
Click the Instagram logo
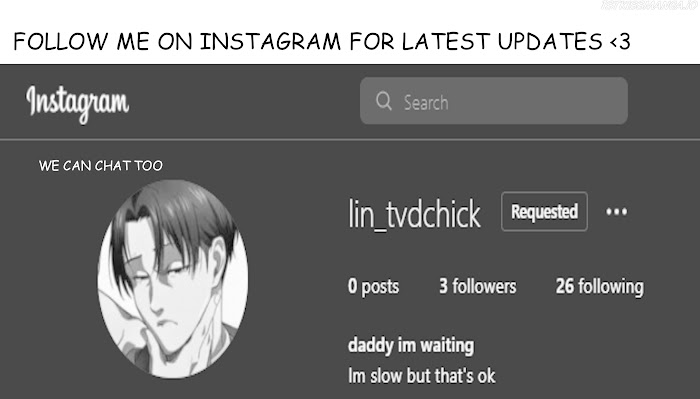[x=78, y=104]
